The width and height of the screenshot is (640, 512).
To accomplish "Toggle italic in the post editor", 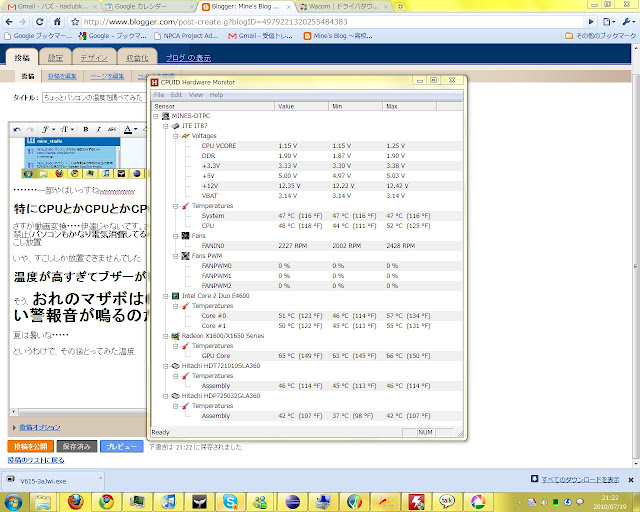I will click(98, 129).
